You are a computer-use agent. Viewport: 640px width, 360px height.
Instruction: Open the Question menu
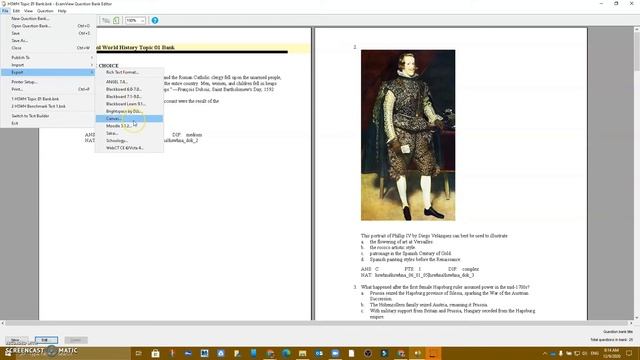click(45, 11)
